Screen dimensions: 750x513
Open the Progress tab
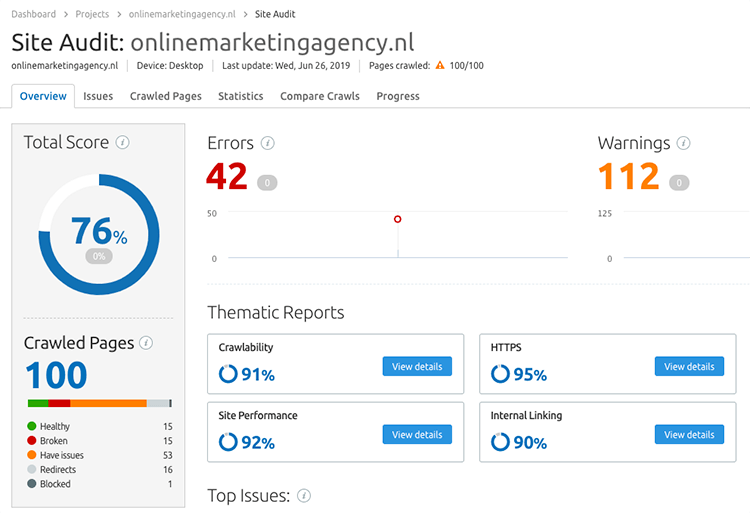pyautogui.click(x=398, y=96)
